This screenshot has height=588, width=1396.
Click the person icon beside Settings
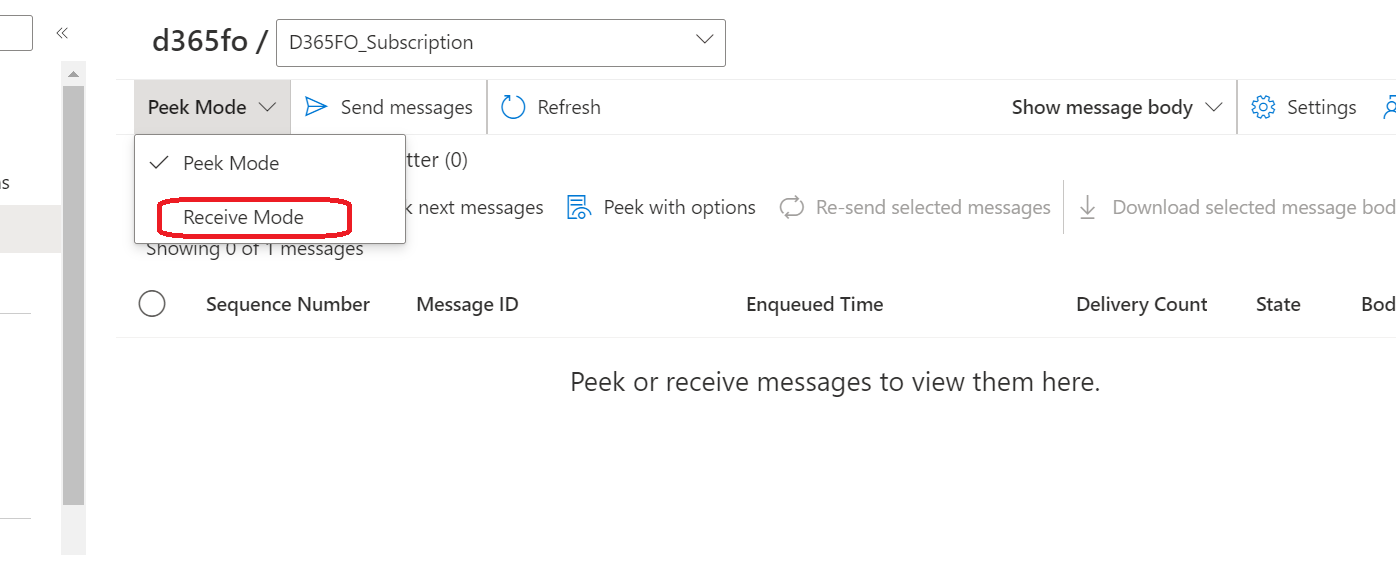pyautogui.click(x=1389, y=107)
